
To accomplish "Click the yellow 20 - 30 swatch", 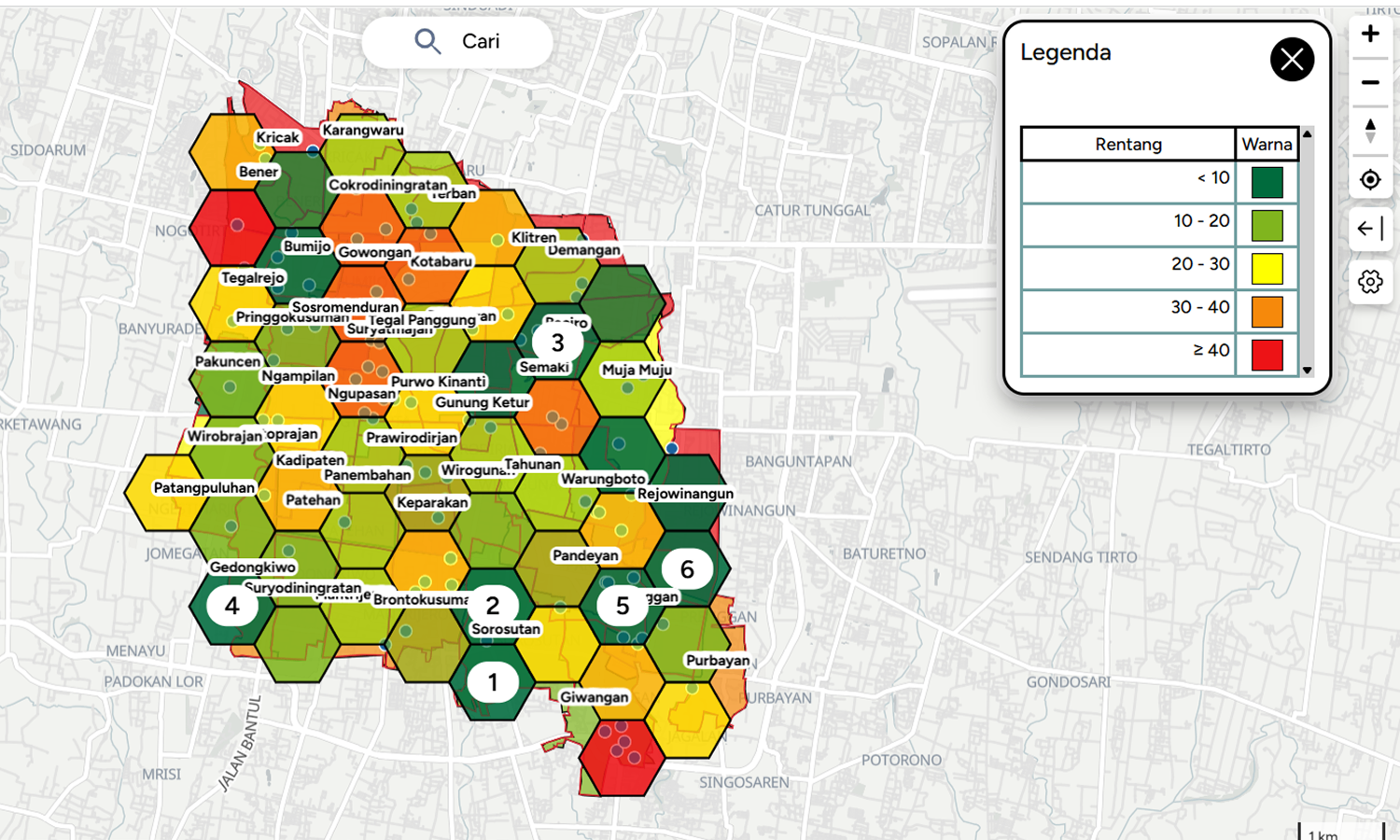I will [1267, 269].
